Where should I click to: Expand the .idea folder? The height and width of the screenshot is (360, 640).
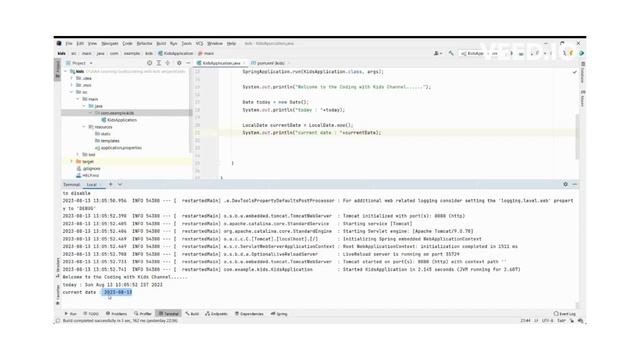coord(72,78)
